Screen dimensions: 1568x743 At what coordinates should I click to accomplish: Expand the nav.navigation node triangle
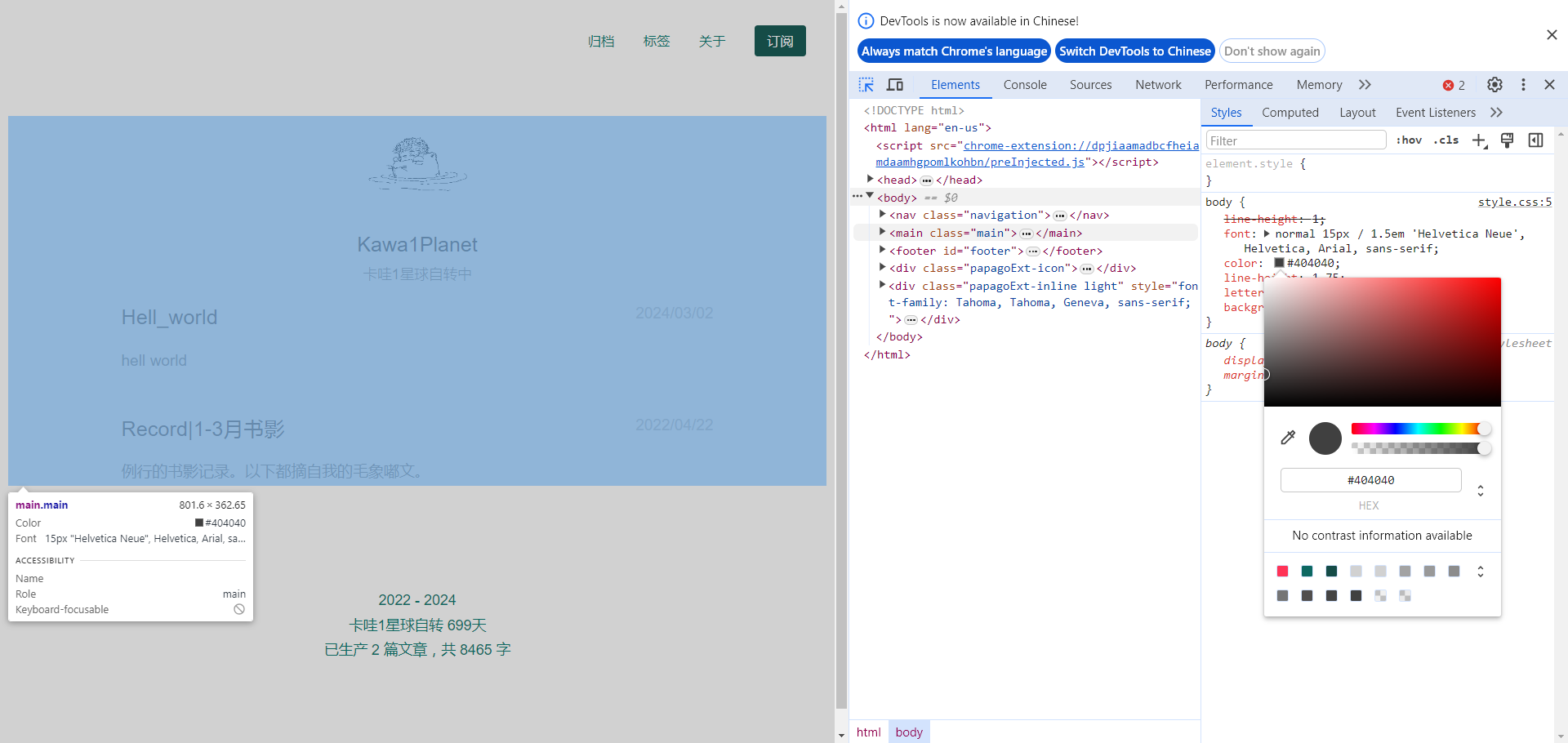[883, 214]
